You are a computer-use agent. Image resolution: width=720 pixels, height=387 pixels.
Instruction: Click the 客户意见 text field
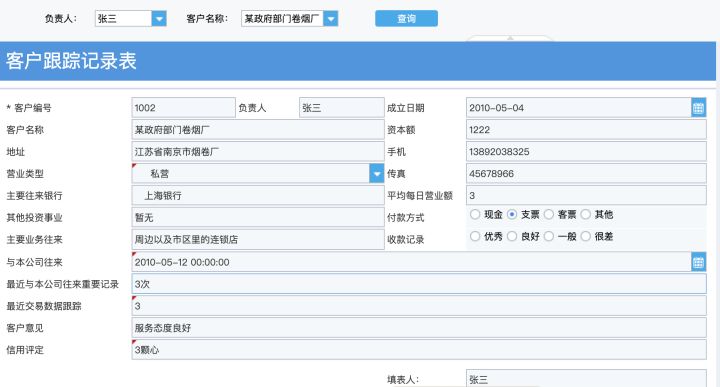click(419, 328)
